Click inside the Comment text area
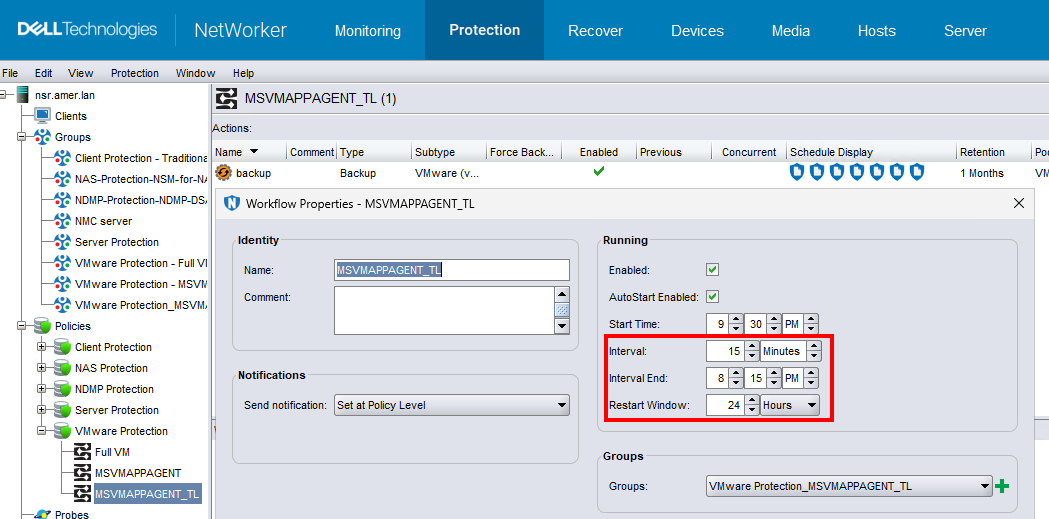The image size is (1049, 519). [443, 310]
